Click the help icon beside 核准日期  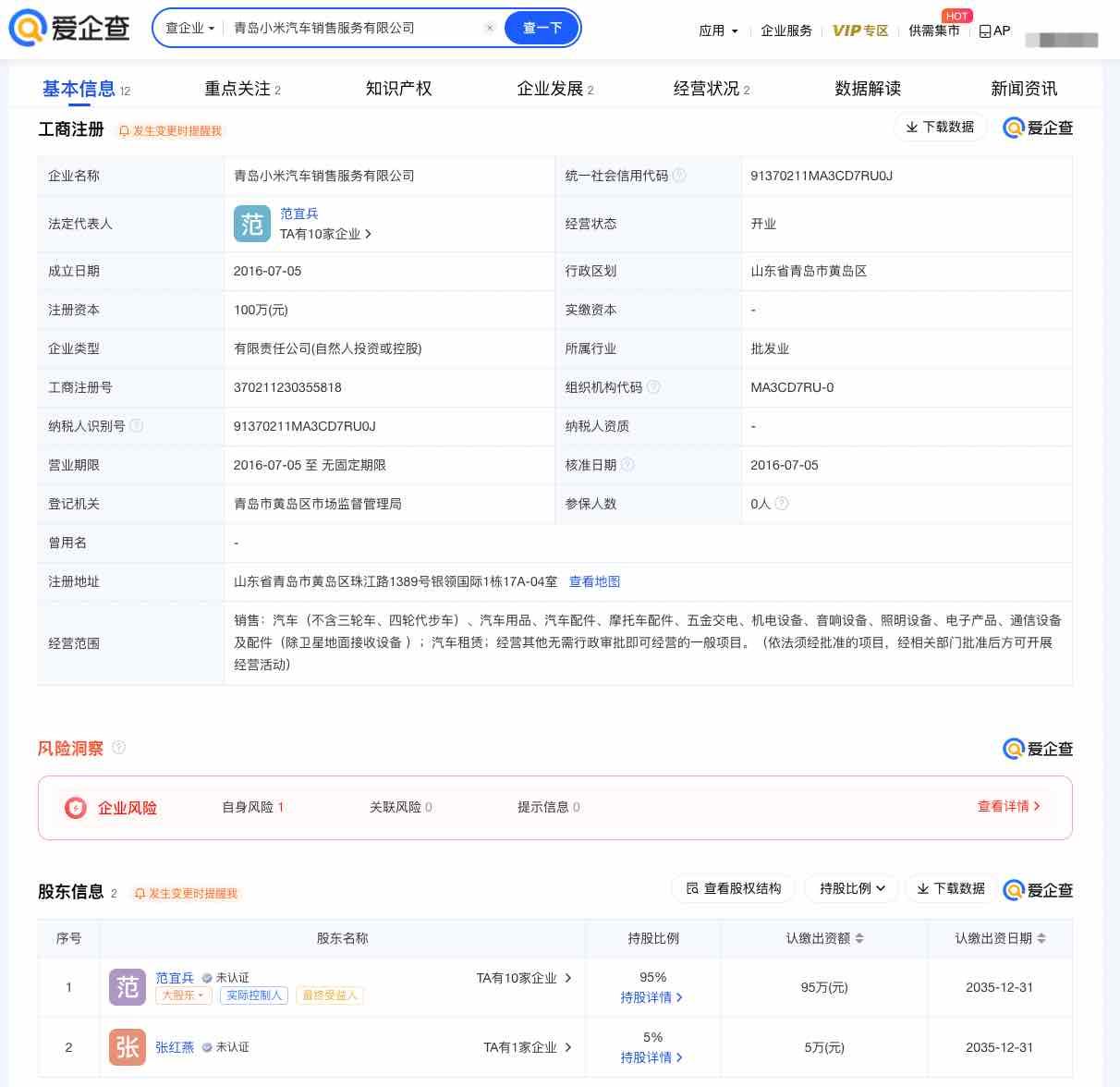(627, 465)
